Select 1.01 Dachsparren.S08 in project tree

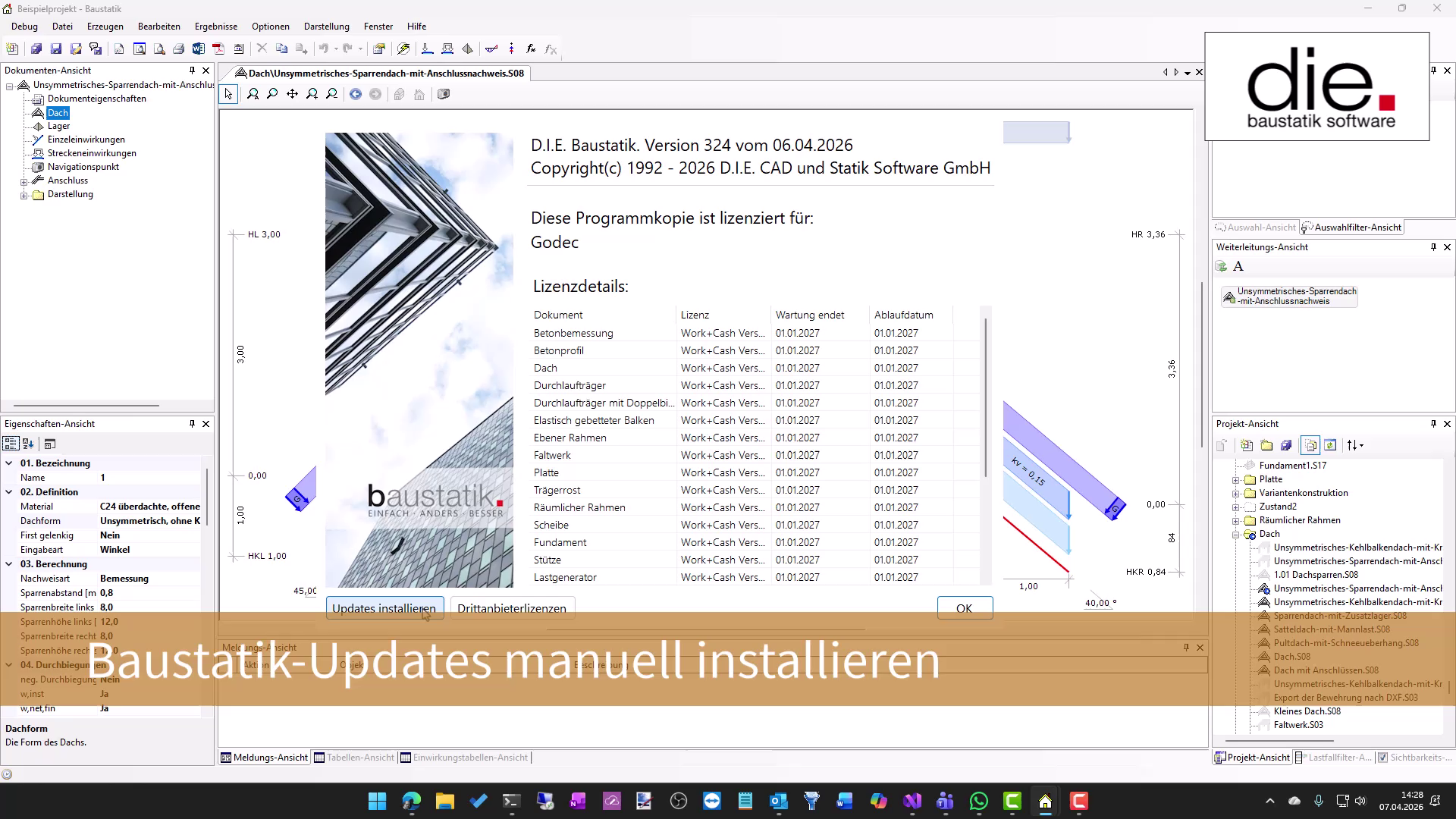pyautogui.click(x=1316, y=575)
